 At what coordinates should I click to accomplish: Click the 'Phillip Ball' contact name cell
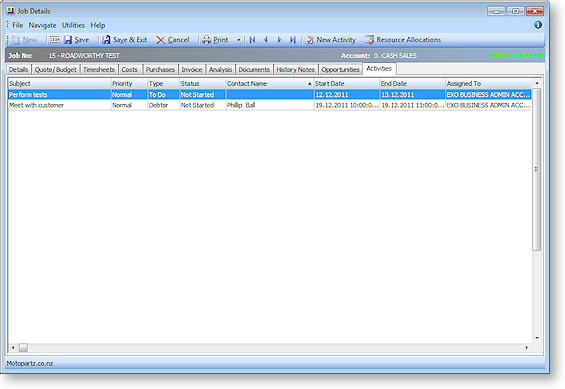(x=270, y=105)
